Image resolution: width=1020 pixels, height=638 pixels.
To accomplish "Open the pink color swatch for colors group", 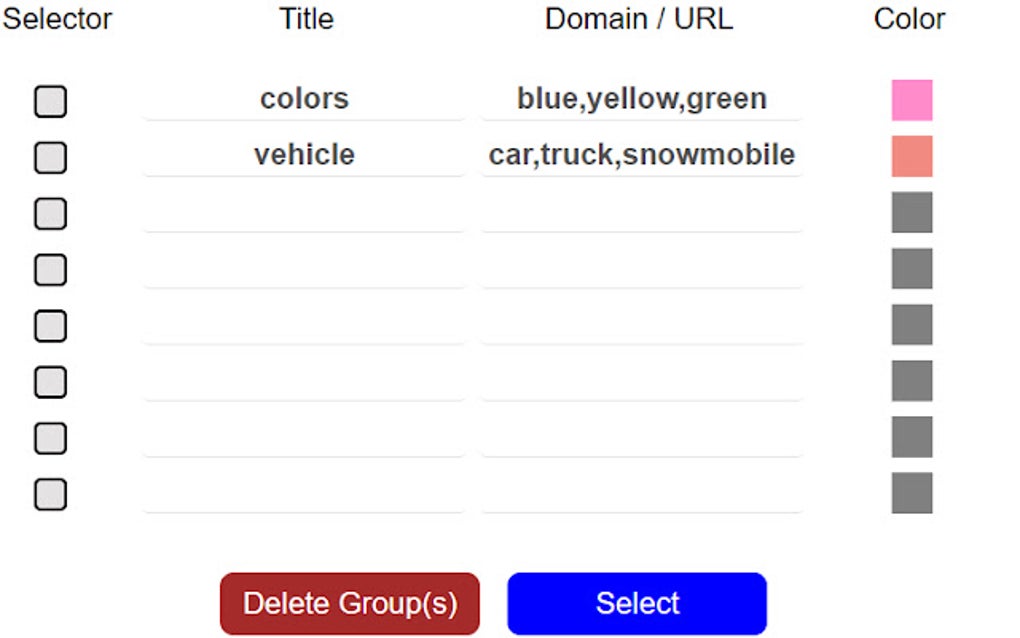I will pos(910,100).
